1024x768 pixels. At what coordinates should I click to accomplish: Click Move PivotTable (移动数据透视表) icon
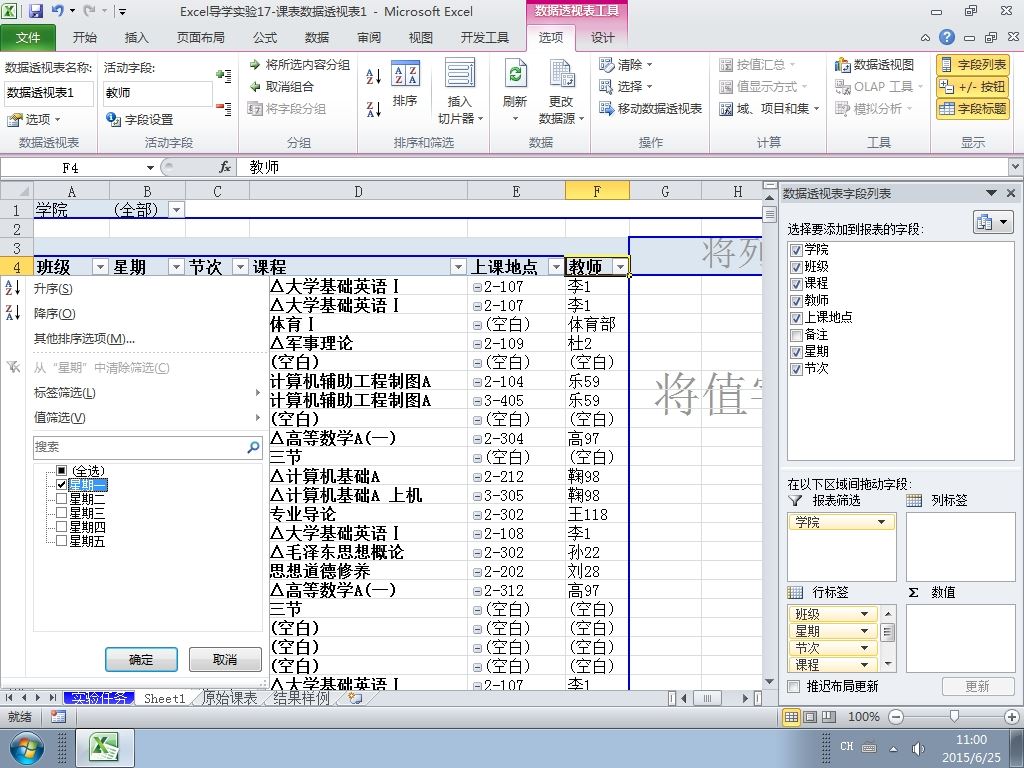click(606, 108)
